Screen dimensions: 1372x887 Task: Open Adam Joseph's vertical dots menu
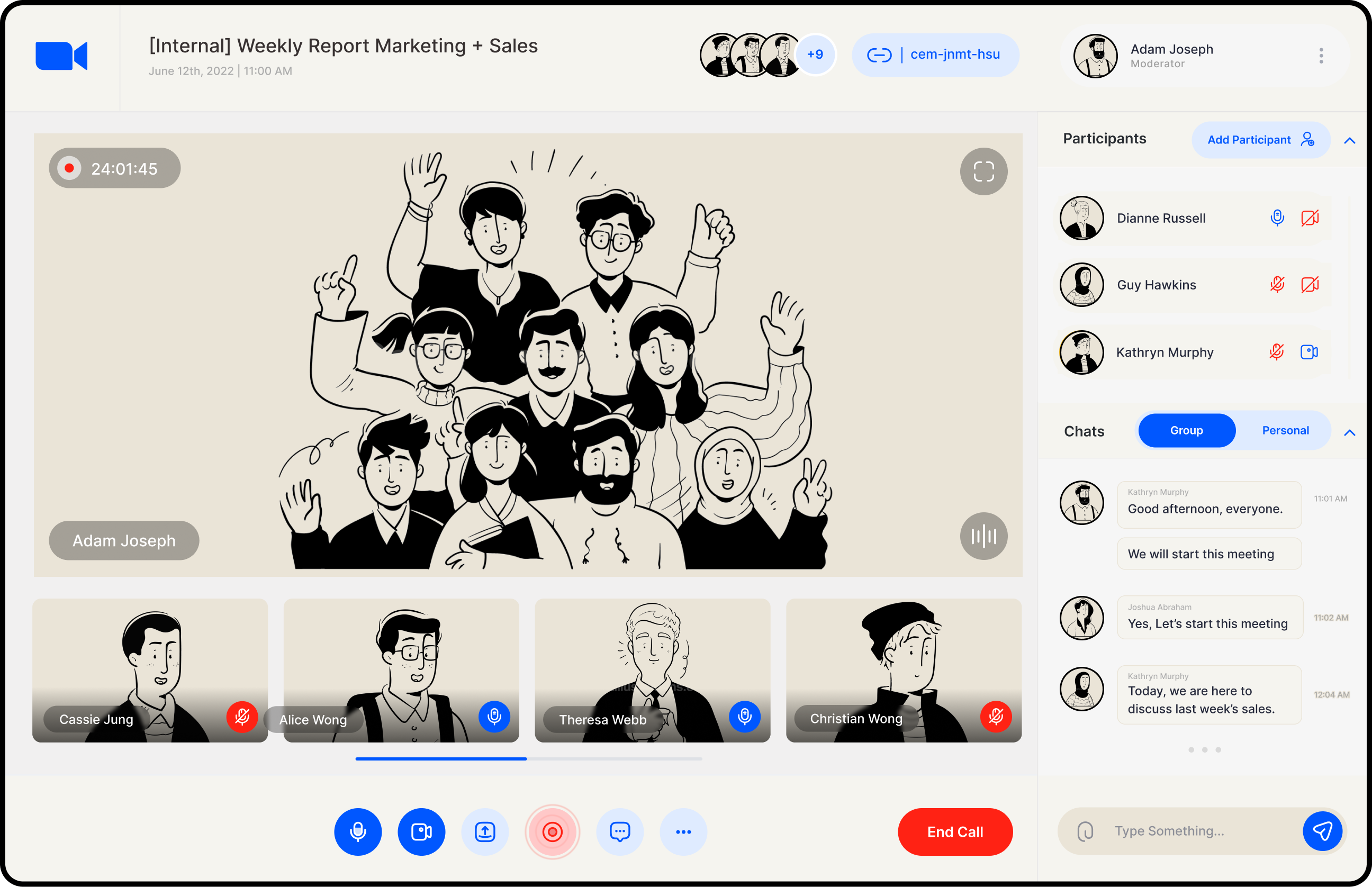coord(1321,56)
